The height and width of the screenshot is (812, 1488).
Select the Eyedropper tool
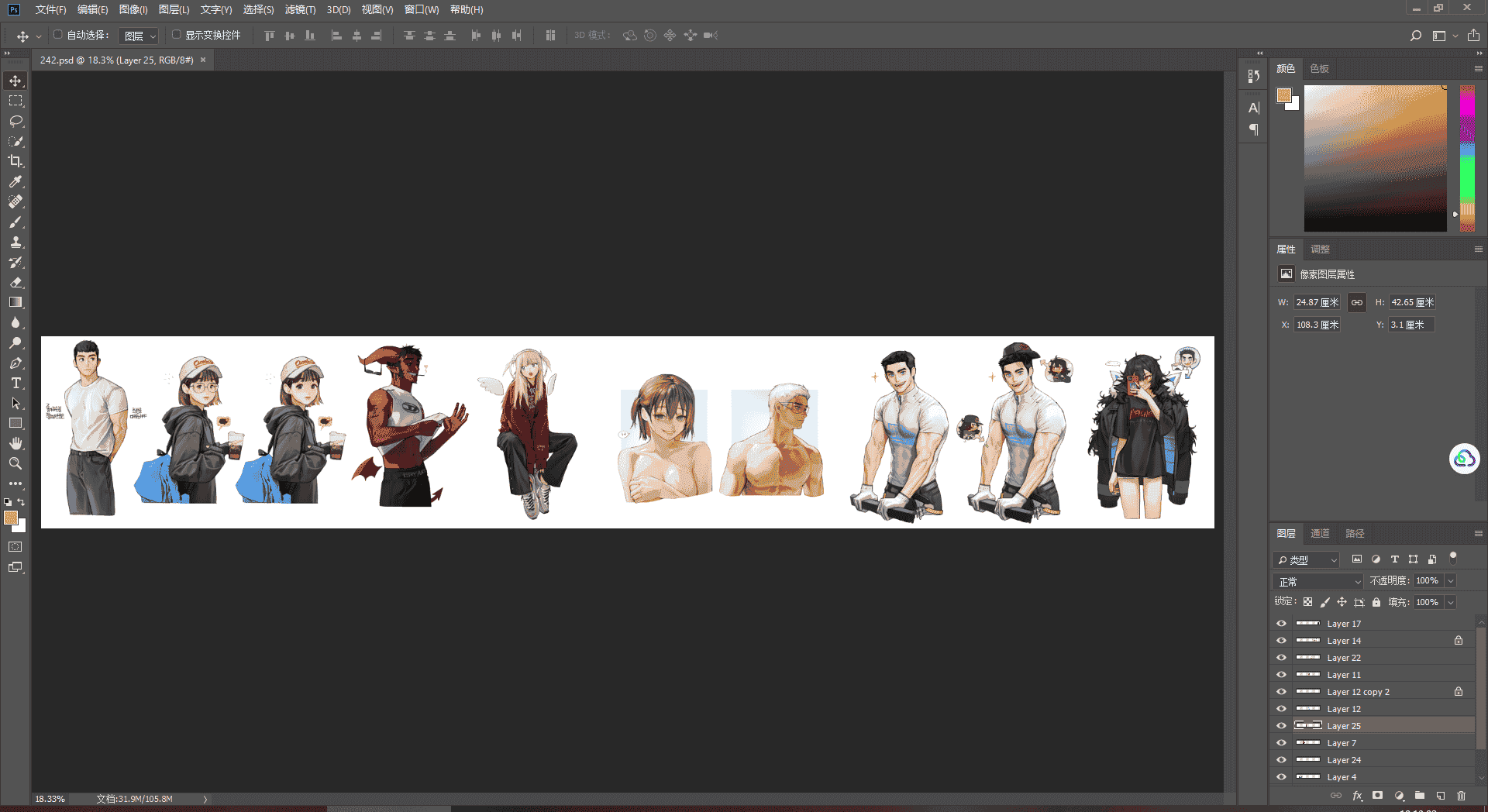point(15,181)
